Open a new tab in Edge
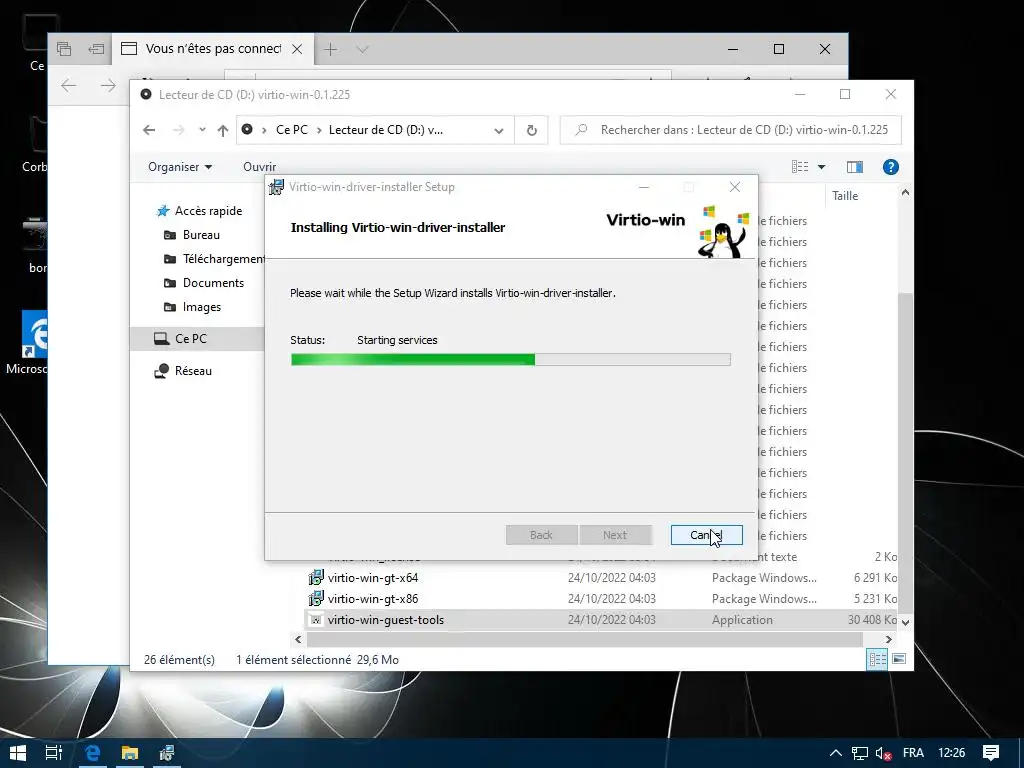This screenshot has width=1024, height=768. (331, 49)
